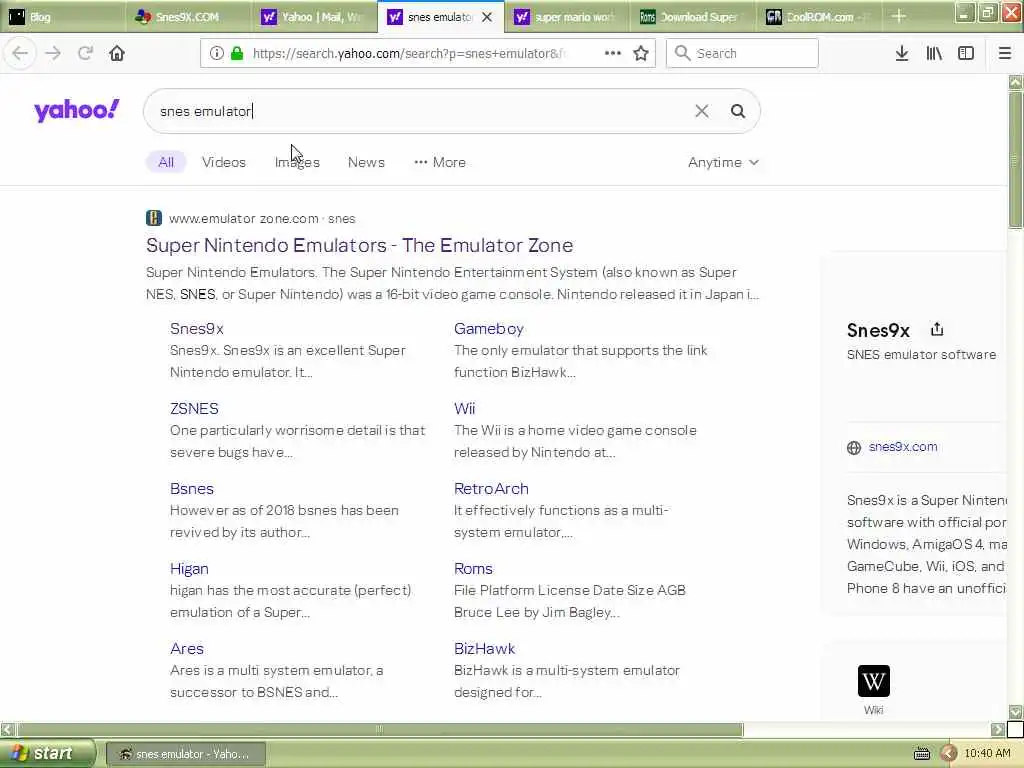This screenshot has width=1024, height=768.
Task: Bookmark this page with star
Action: coord(641,54)
